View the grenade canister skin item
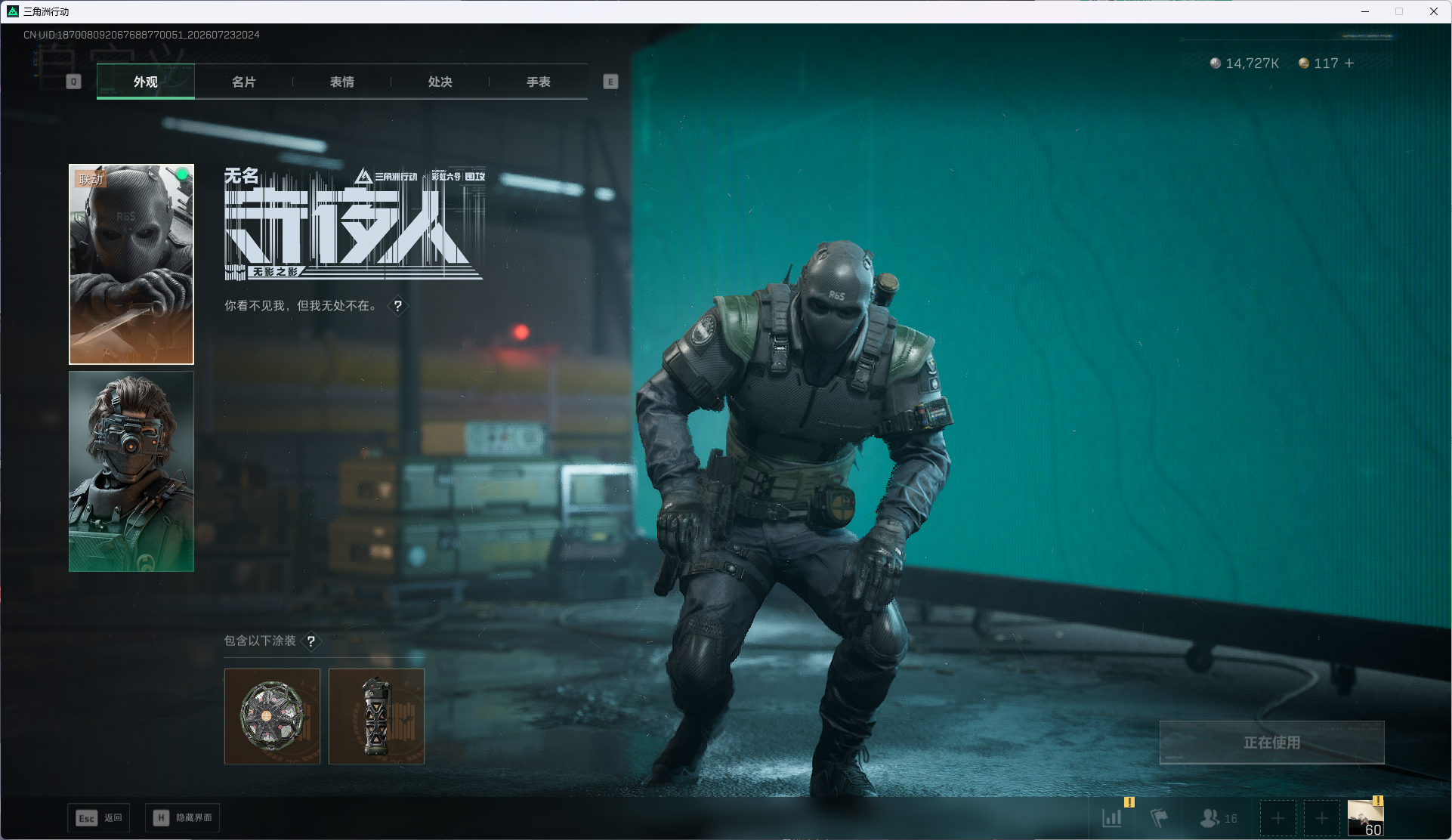Viewport: 1452px width, 840px height. pos(376,716)
